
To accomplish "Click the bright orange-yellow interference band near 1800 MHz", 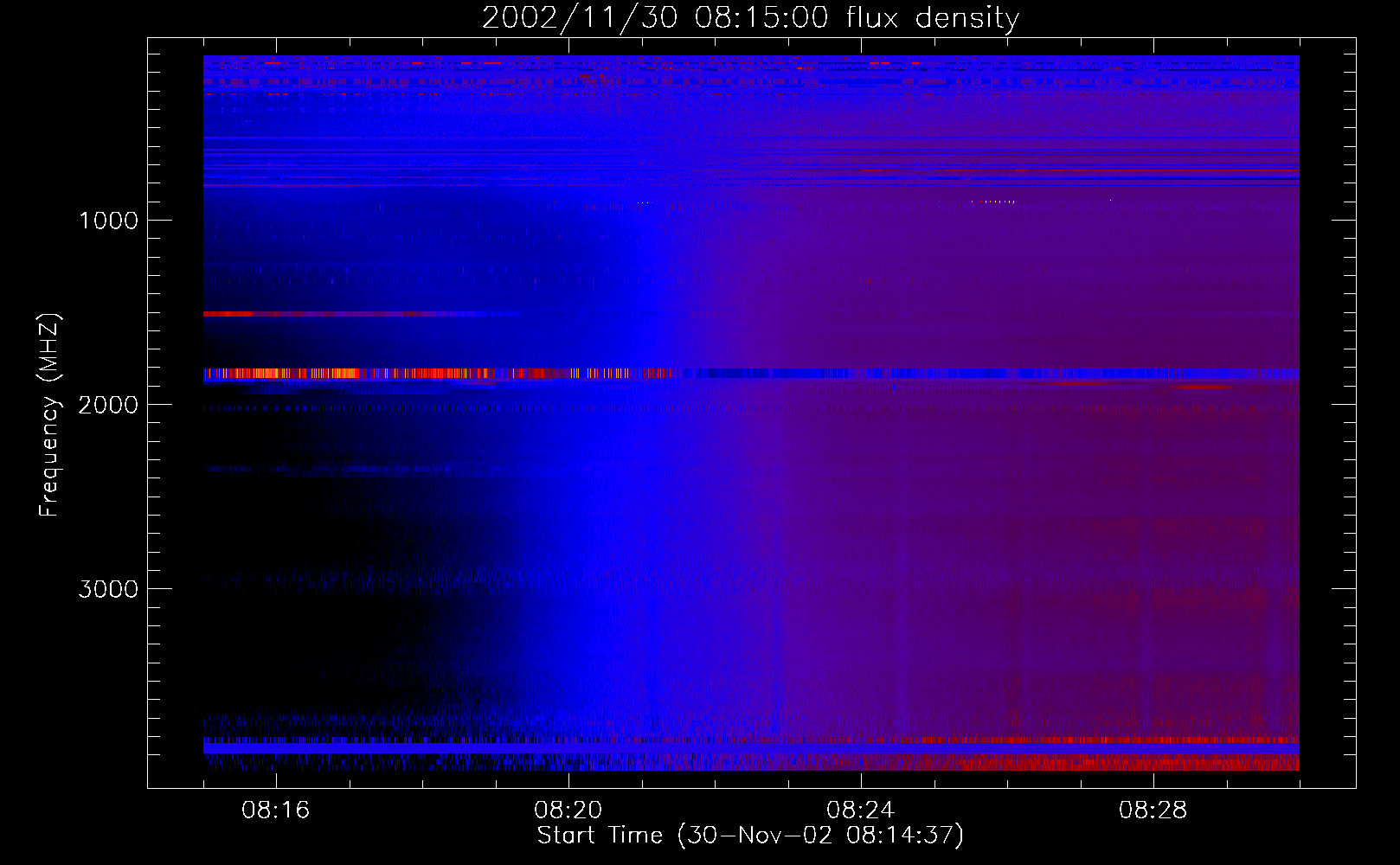I will 437,374.
